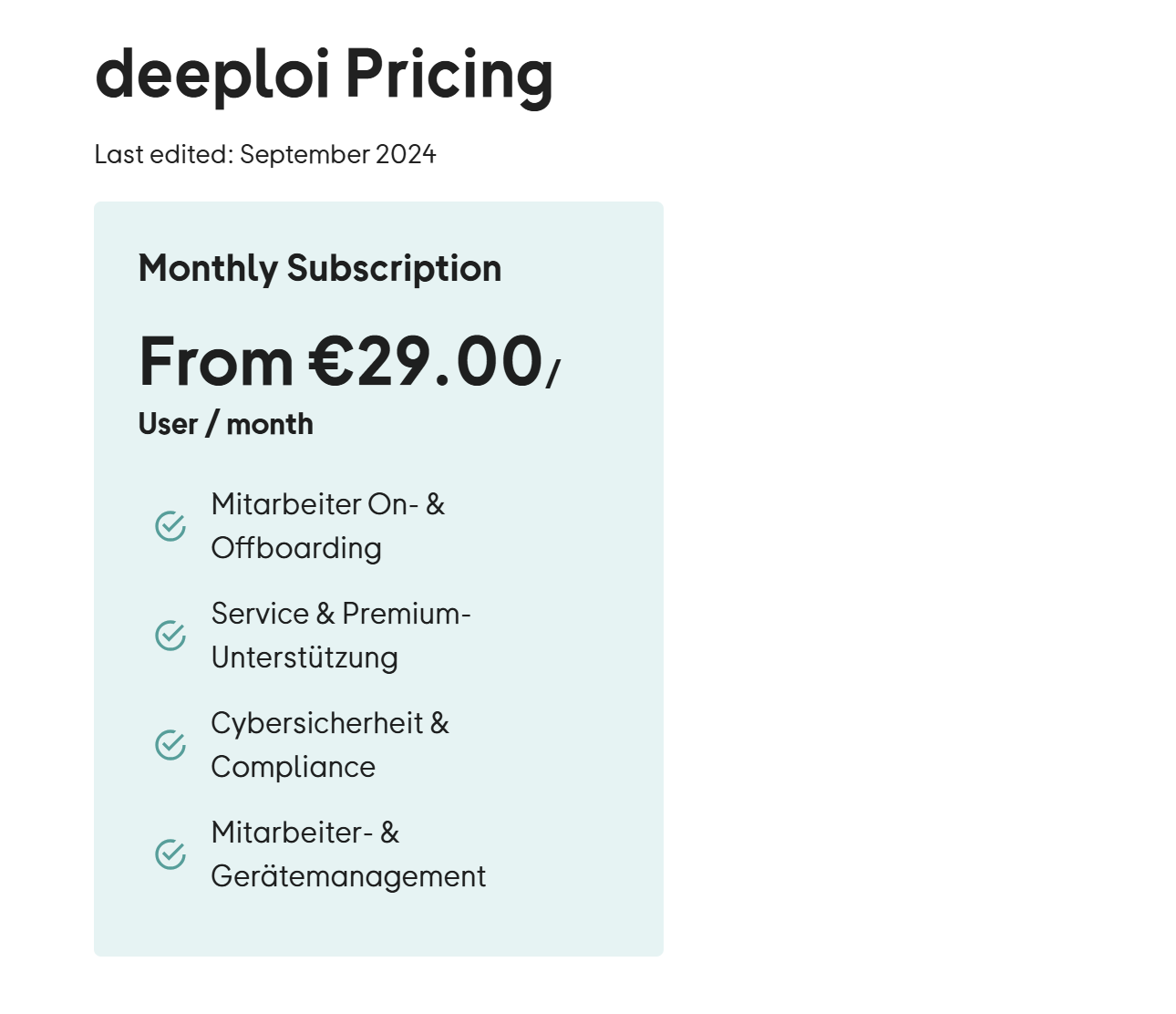Viewport: 1176px width, 1014px height.
Task: Click the checkmark icon beside Service & Premium-Unterstützung
Action: pyautogui.click(x=170, y=636)
